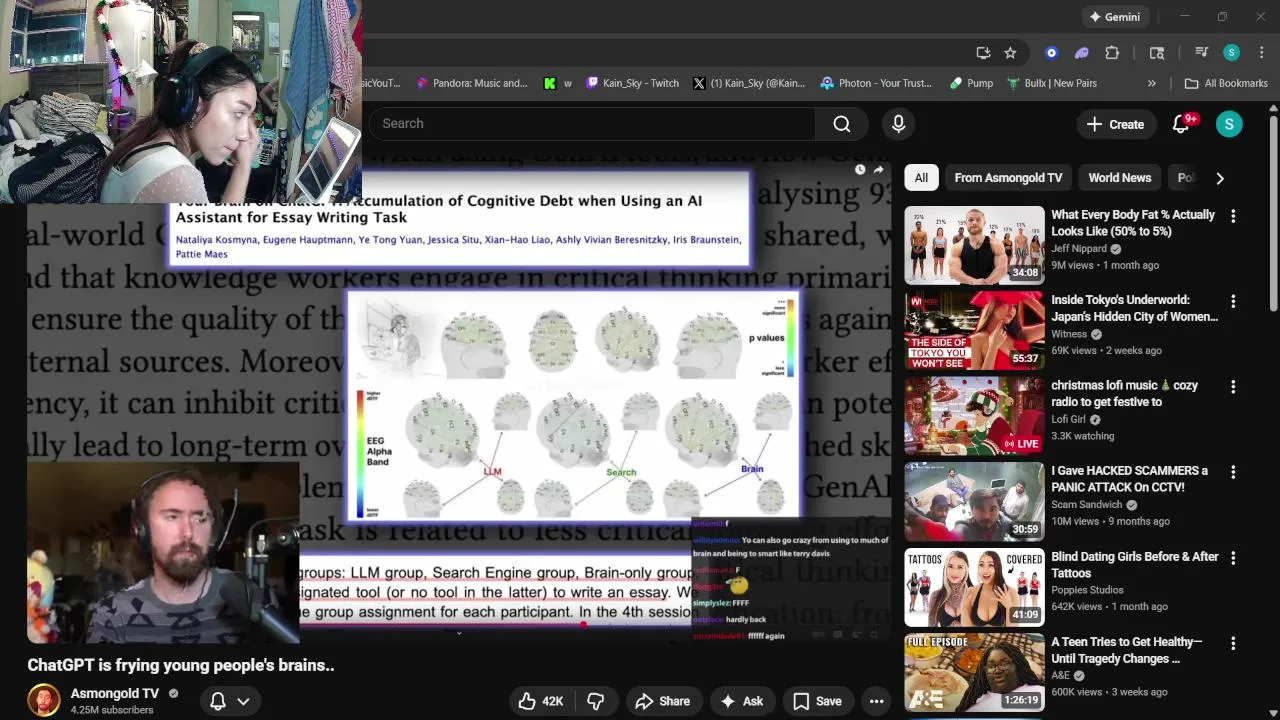Show more filter chips with right arrow

point(1220,178)
